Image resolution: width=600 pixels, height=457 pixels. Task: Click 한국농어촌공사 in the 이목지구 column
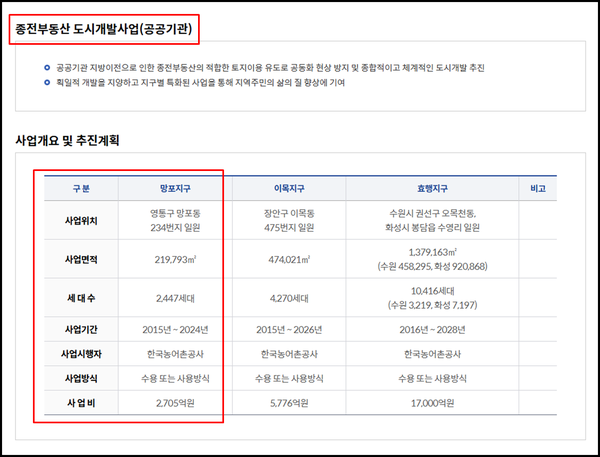(x=289, y=354)
